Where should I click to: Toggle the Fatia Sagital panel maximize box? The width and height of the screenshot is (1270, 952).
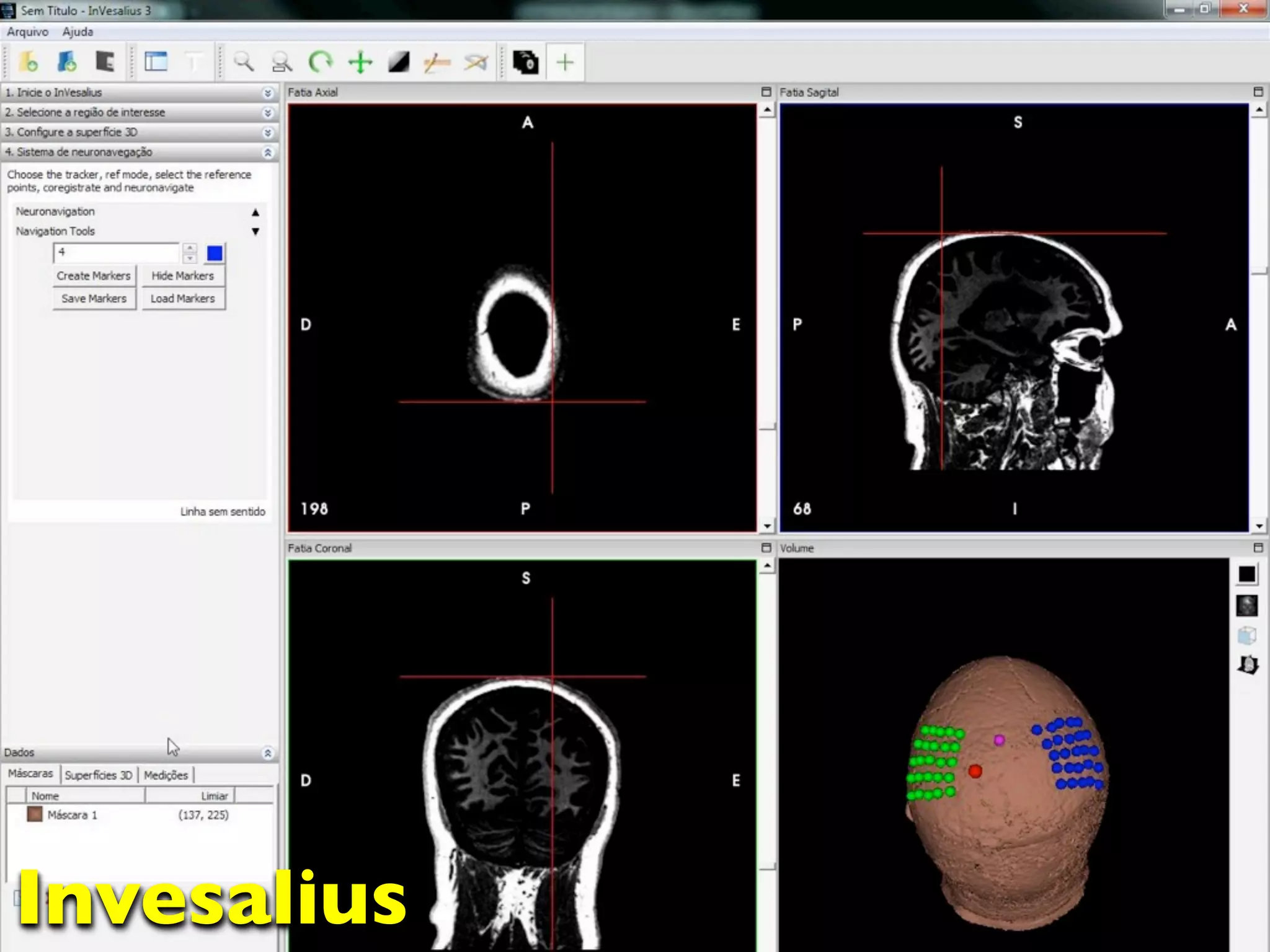[x=1258, y=92]
